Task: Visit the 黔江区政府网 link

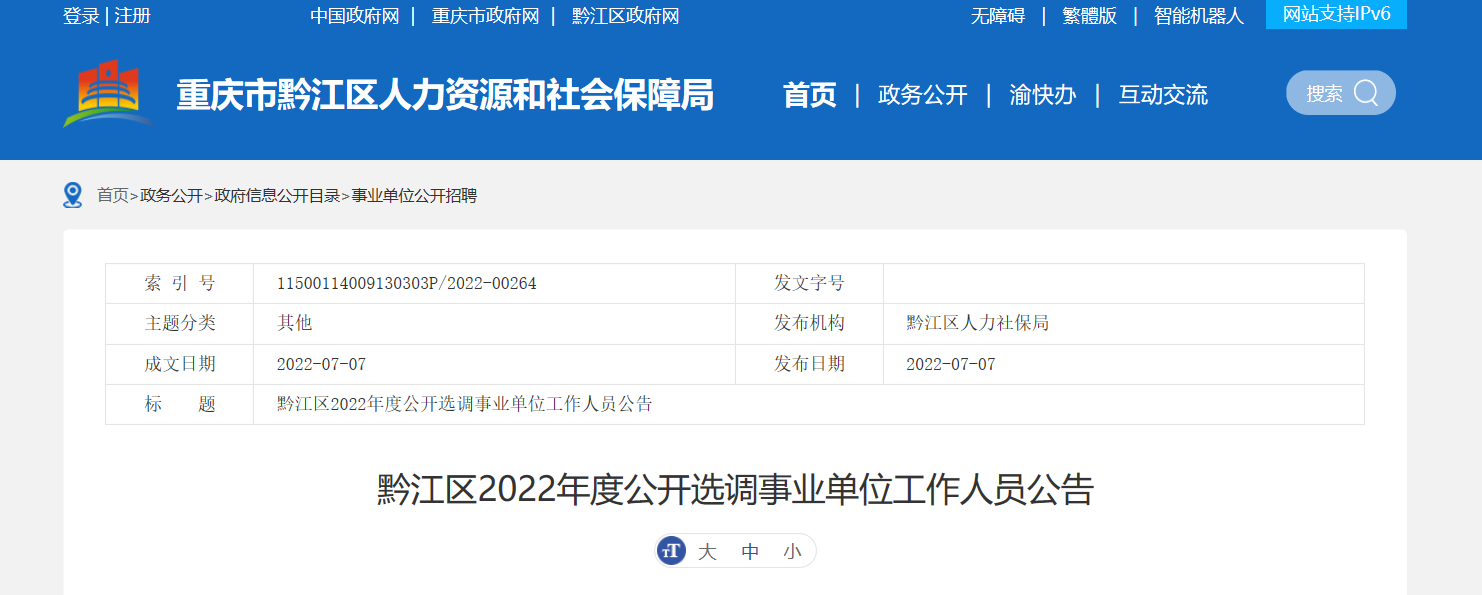Action: [x=625, y=16]
